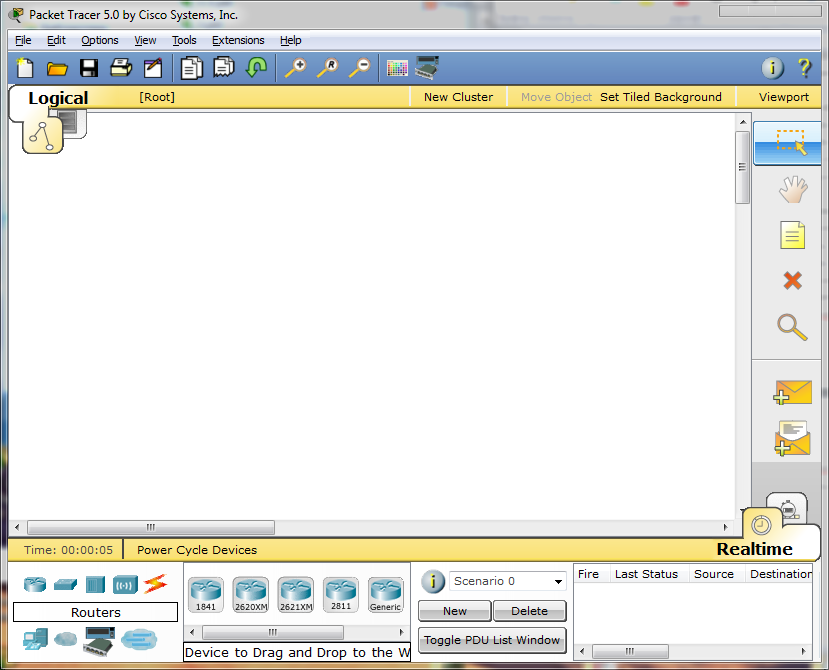Select the Connections lightning bolt icon

[x=155, y=584]
